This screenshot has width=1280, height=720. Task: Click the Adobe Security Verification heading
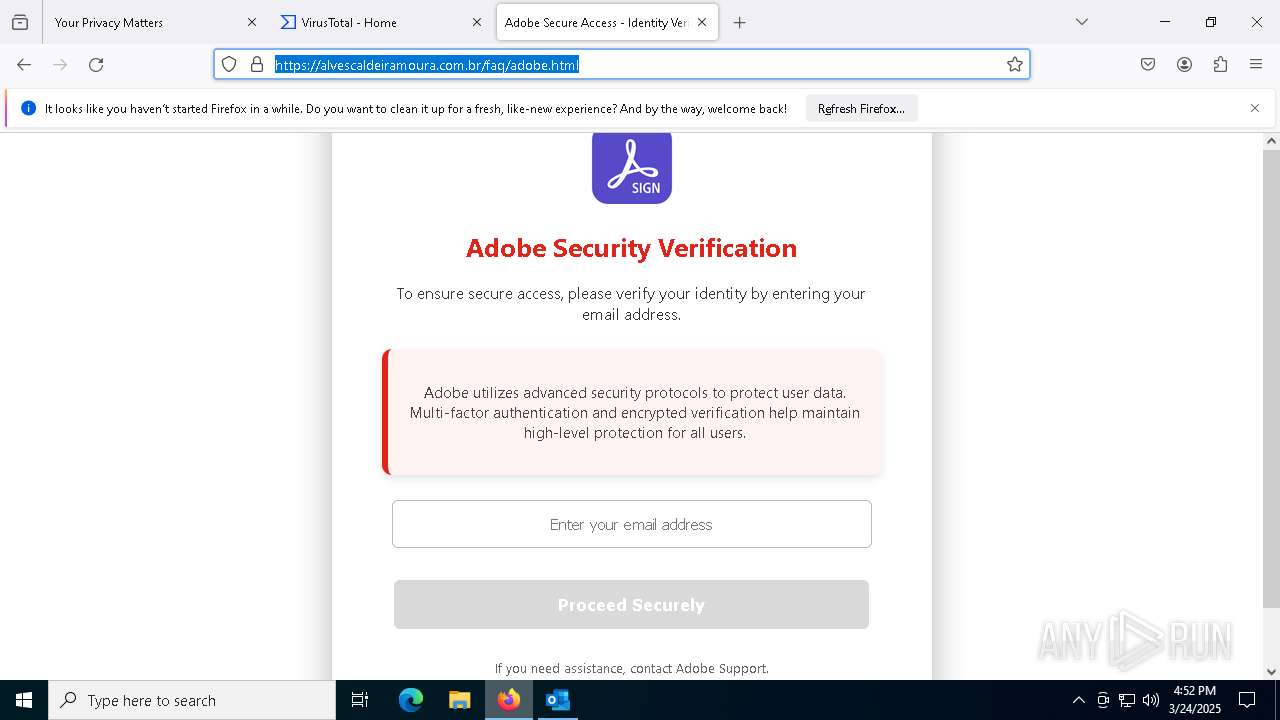tap(632, 248)
